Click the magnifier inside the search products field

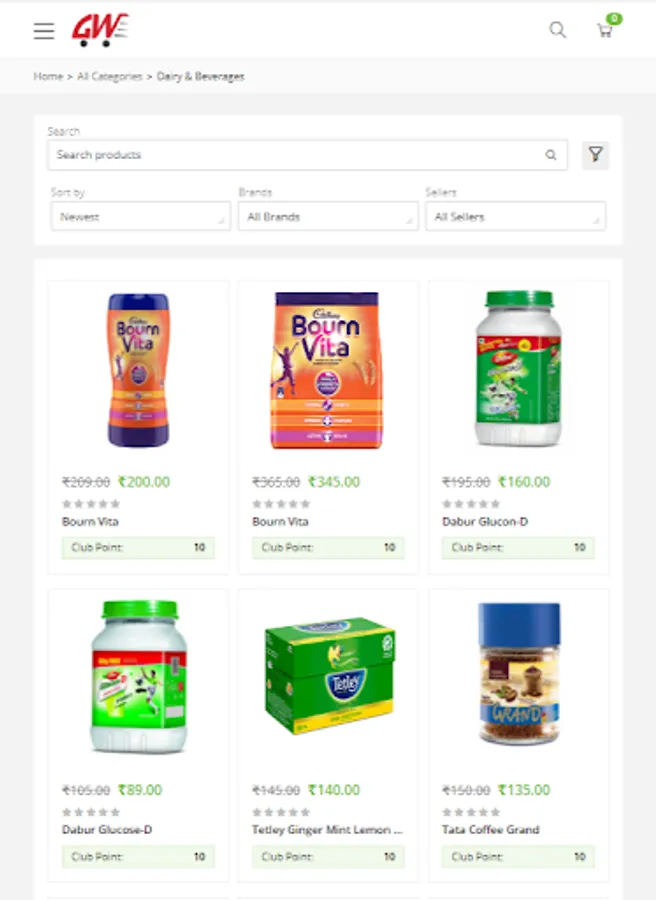(550, 155)
